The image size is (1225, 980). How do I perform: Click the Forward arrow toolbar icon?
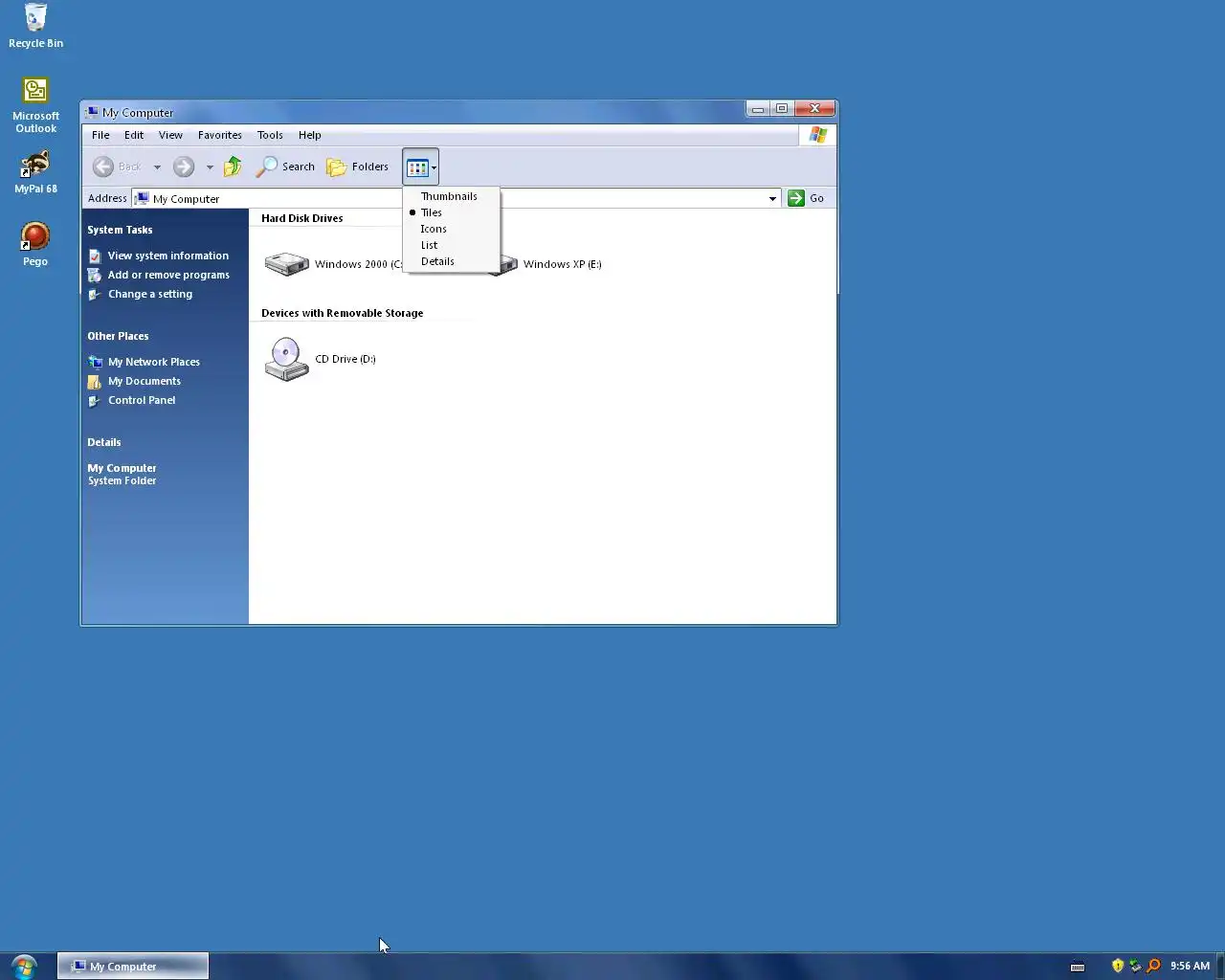[184, 167]
